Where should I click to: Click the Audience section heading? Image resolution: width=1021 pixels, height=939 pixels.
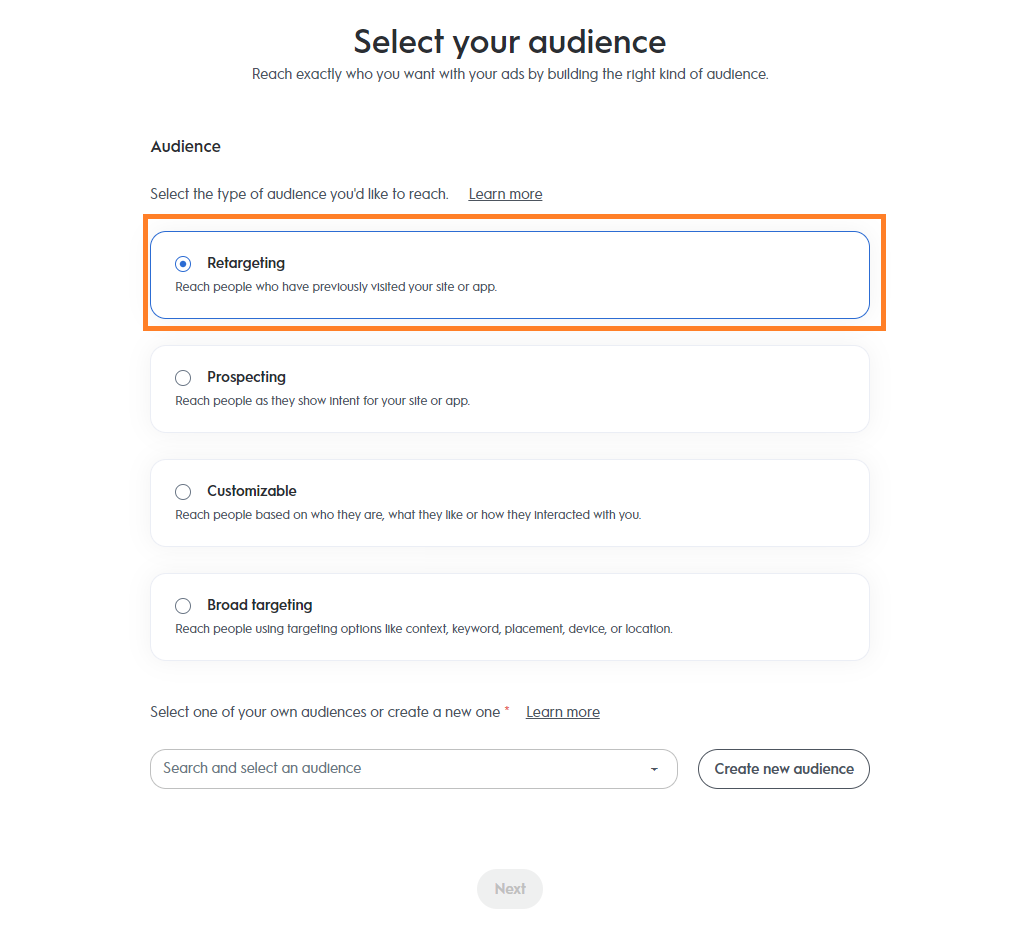pyautogui.click(x=186, y=146)
